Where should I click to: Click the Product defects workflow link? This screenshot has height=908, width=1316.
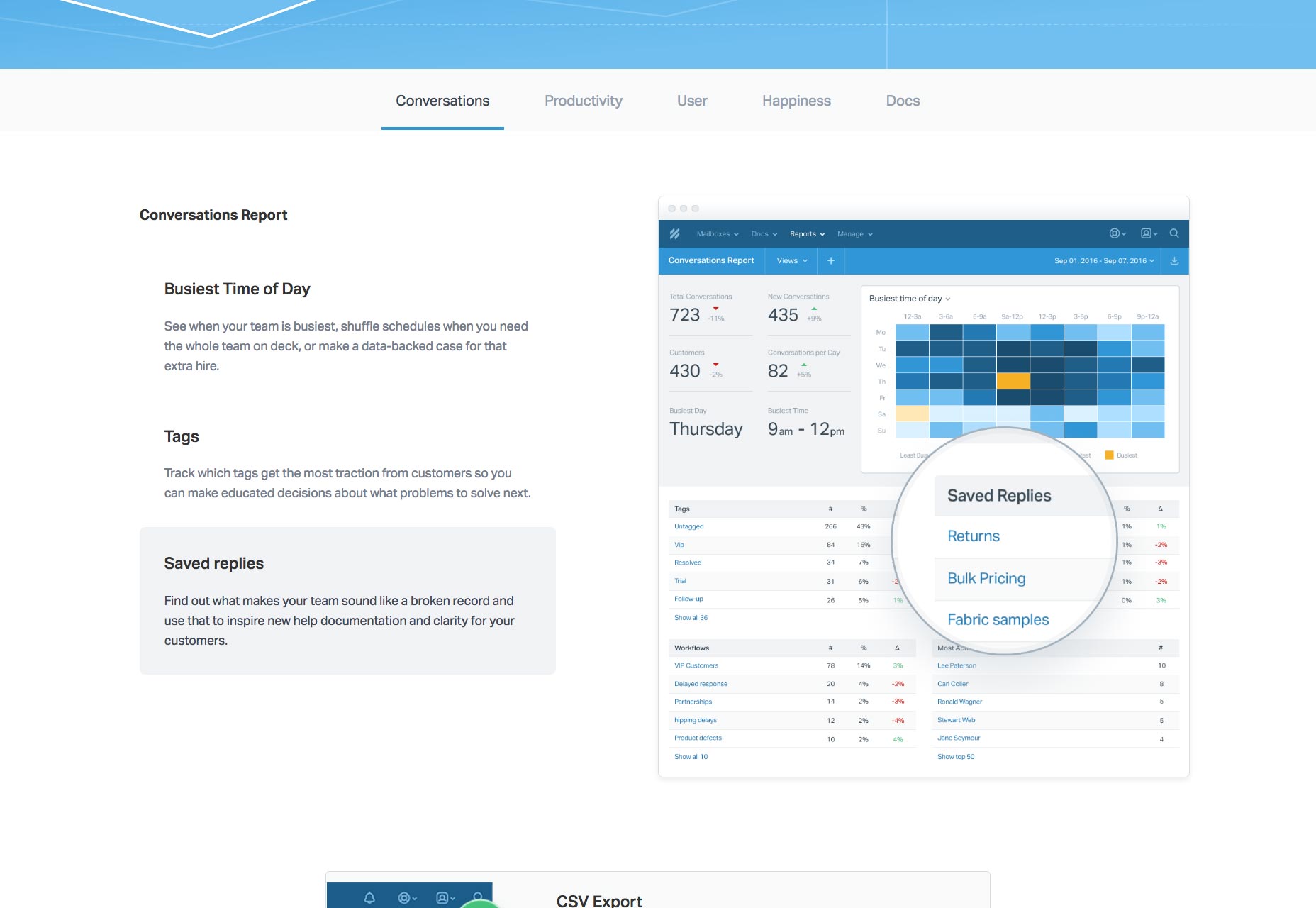point(698,738)
